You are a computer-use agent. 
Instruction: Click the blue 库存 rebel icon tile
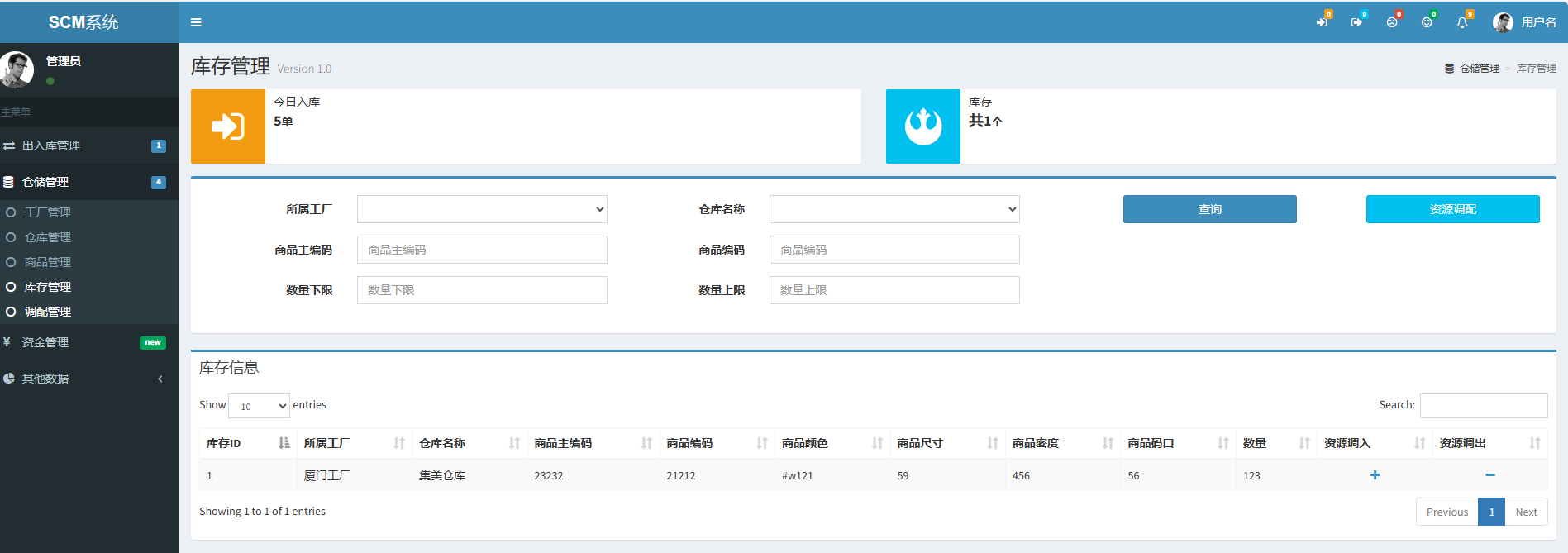923,126
